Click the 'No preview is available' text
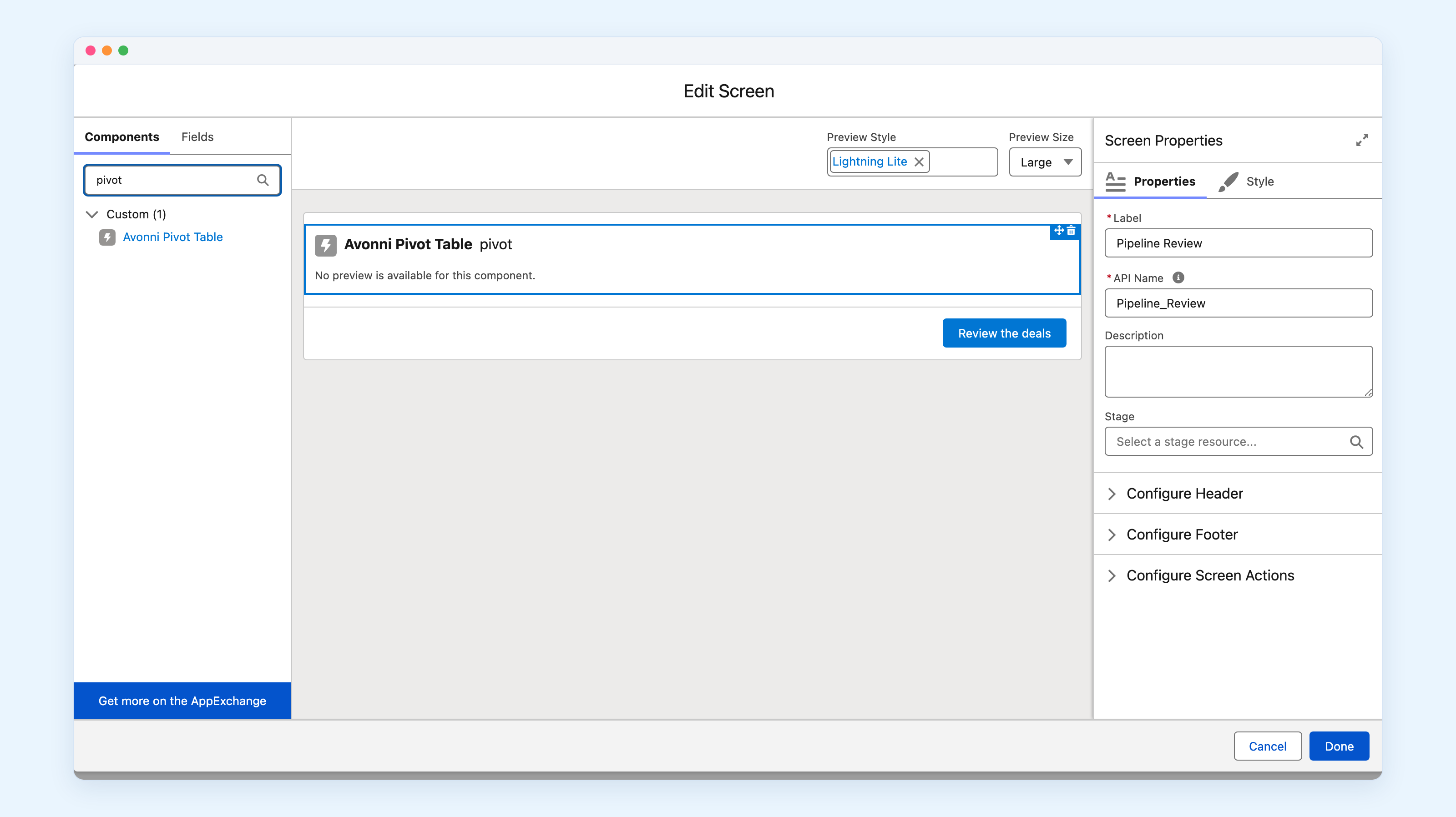The image size is (1456, 817). [x=425, y=276]
